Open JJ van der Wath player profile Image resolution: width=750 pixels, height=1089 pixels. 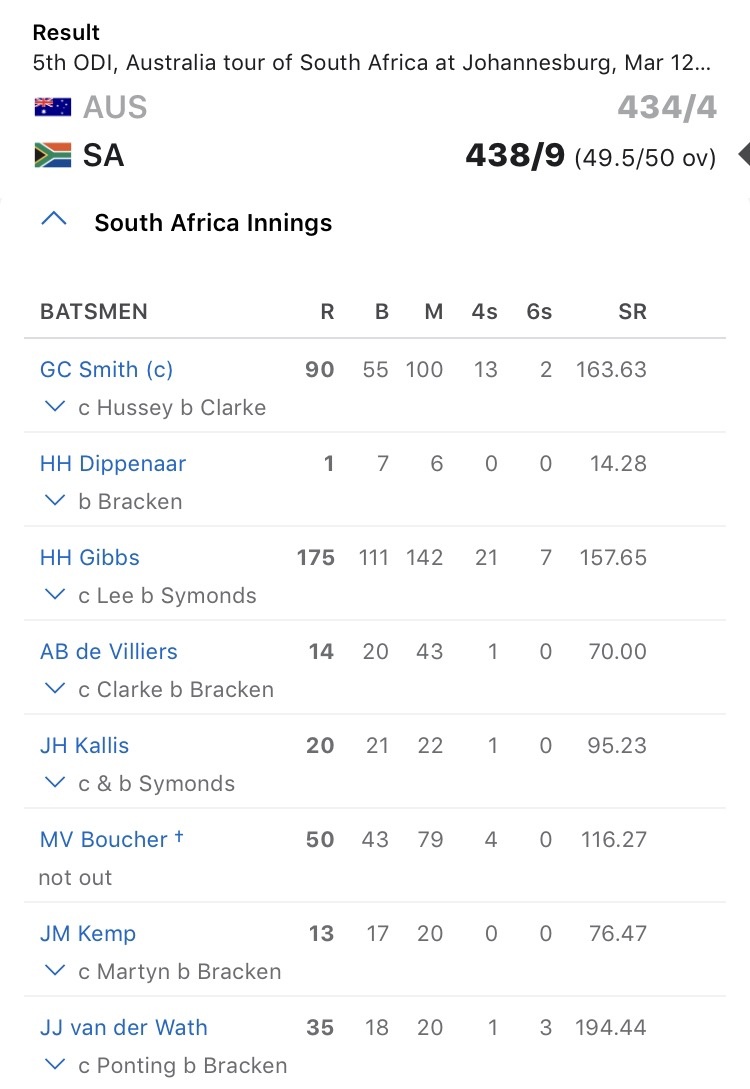[124, 1027]
